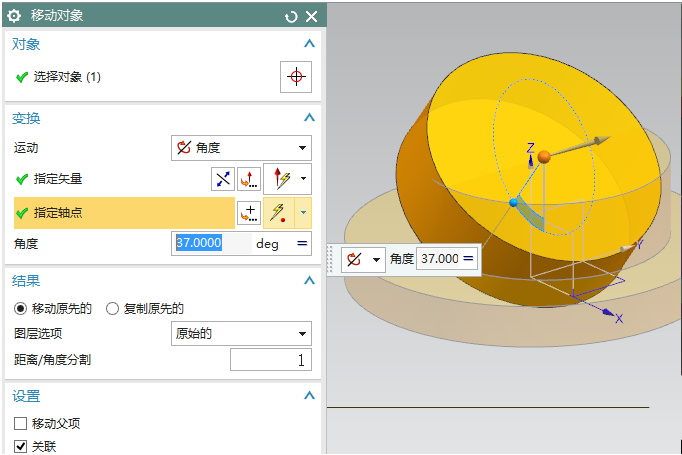Click the Inferred Vector lightning icon
Screen dimensions: 682x455
(280, 179)
